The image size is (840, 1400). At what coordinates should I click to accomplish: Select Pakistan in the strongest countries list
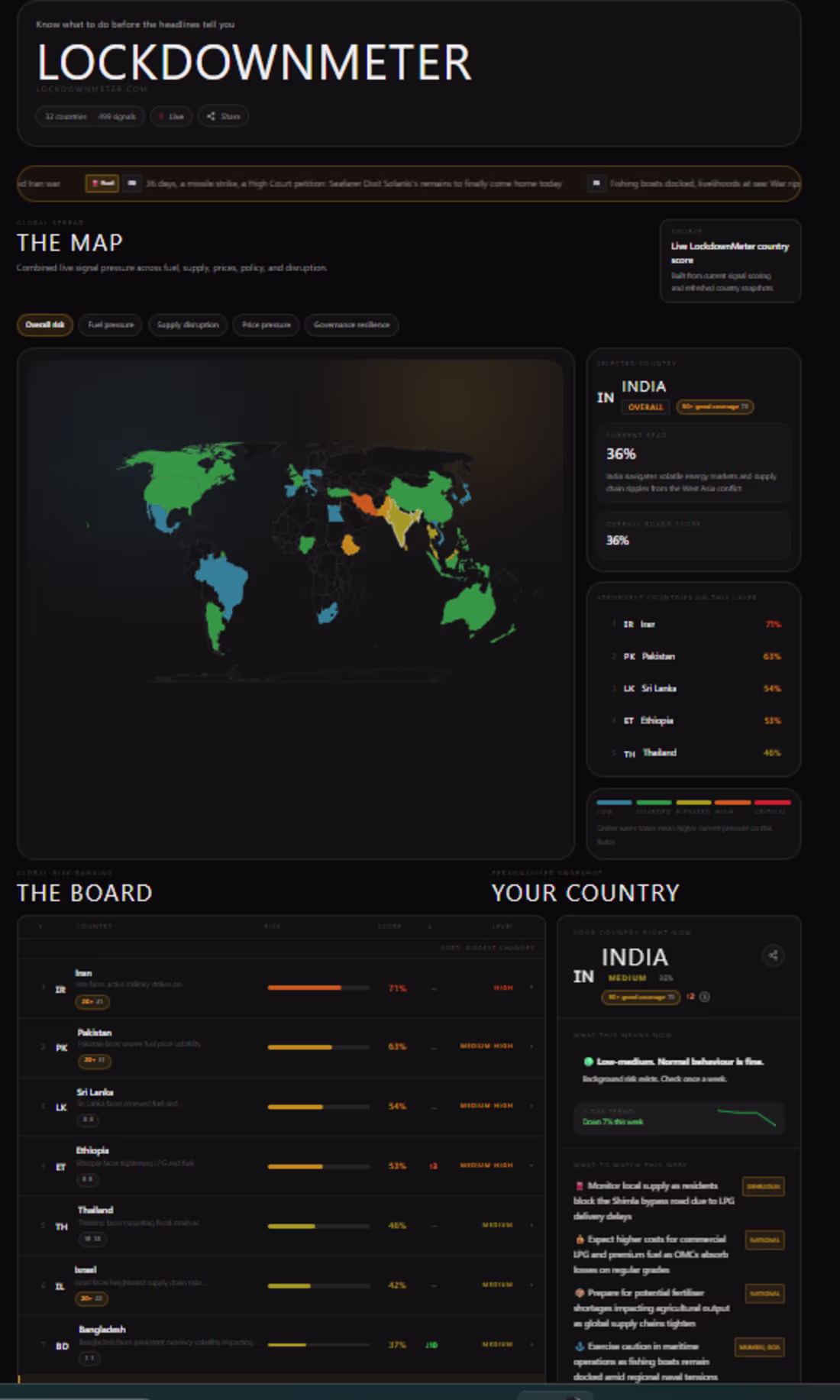693,656
